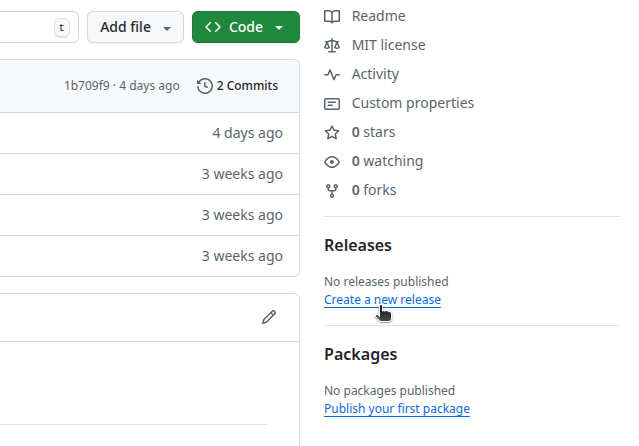Viewport: 639px width, 446px height.
Task: Click the forks branch icon
Action: click(333, 191)
